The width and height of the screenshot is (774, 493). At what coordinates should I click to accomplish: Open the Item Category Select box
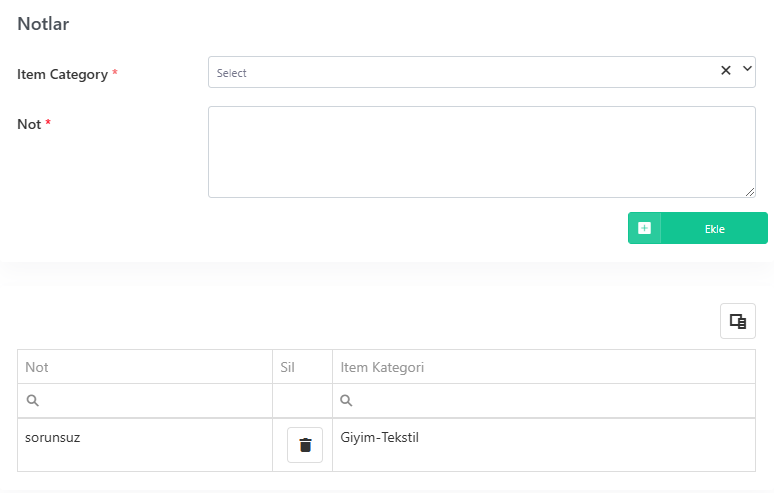482,72
